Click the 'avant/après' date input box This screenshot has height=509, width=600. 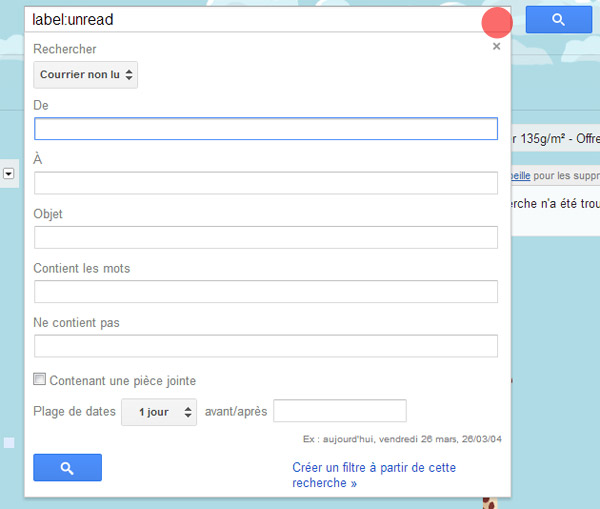pos(339,411)
